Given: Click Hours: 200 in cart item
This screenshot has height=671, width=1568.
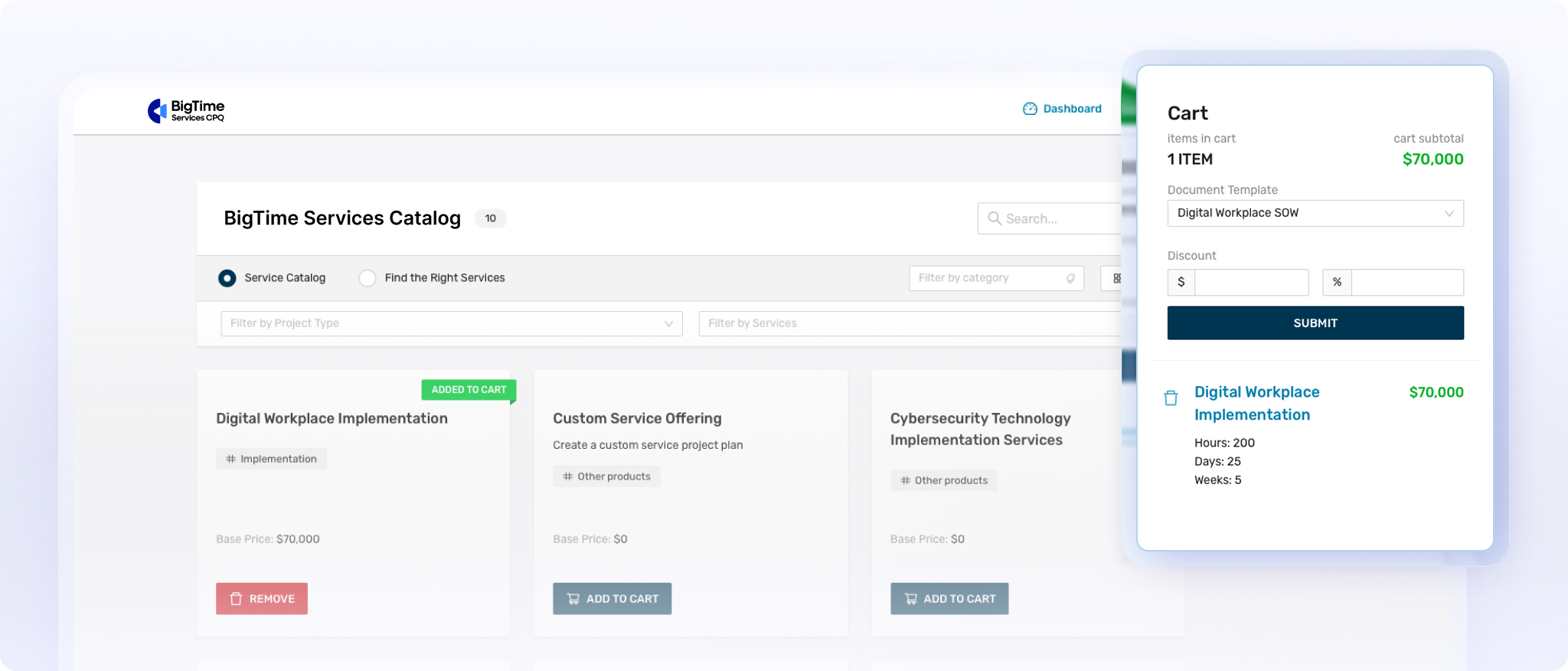Looking at the screenshot, I should (x=1224, y=443).
